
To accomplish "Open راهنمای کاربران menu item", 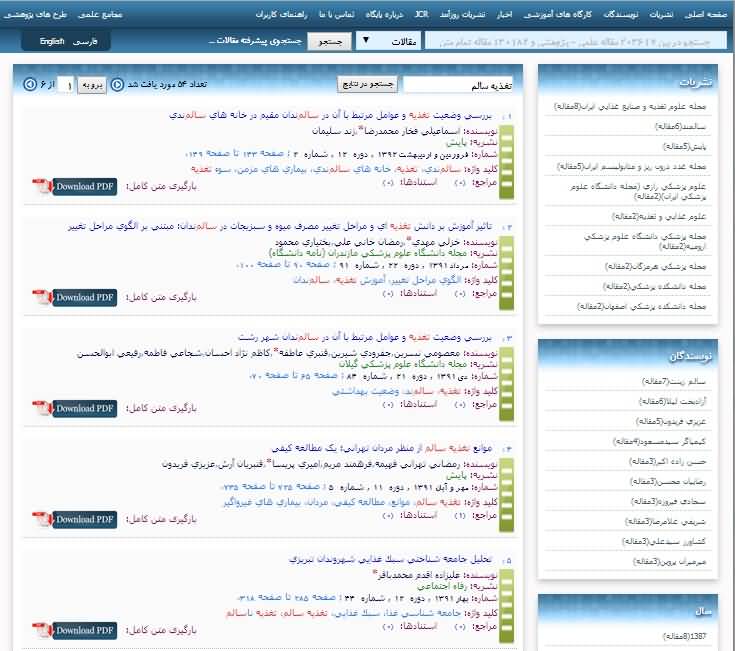I will (x=282, y=15).
